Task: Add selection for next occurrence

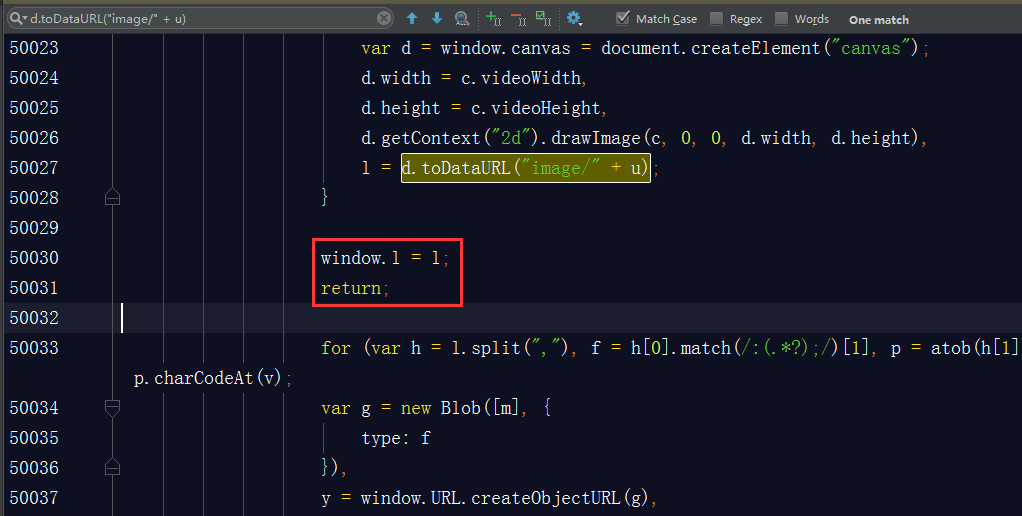Action: click(x=493, y=18)
